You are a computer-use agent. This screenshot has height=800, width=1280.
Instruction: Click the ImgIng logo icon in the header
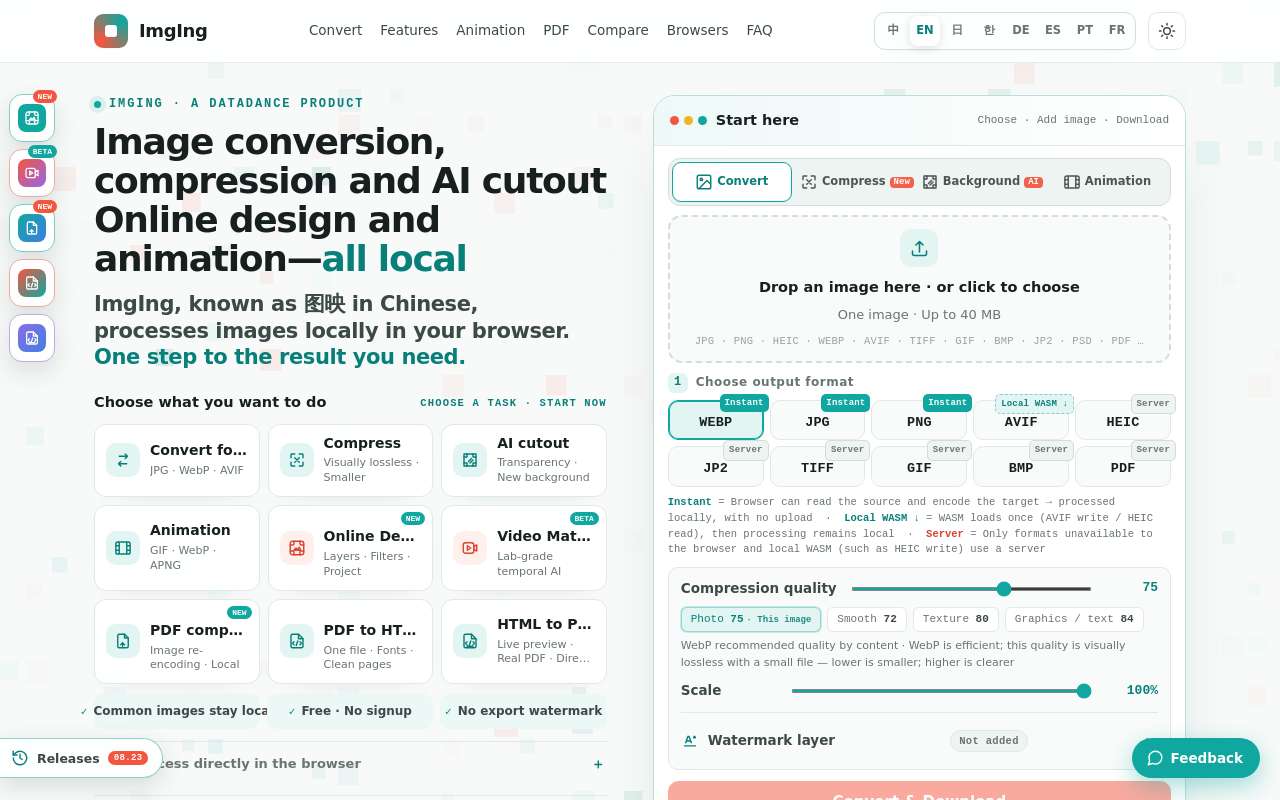(111, 31)
